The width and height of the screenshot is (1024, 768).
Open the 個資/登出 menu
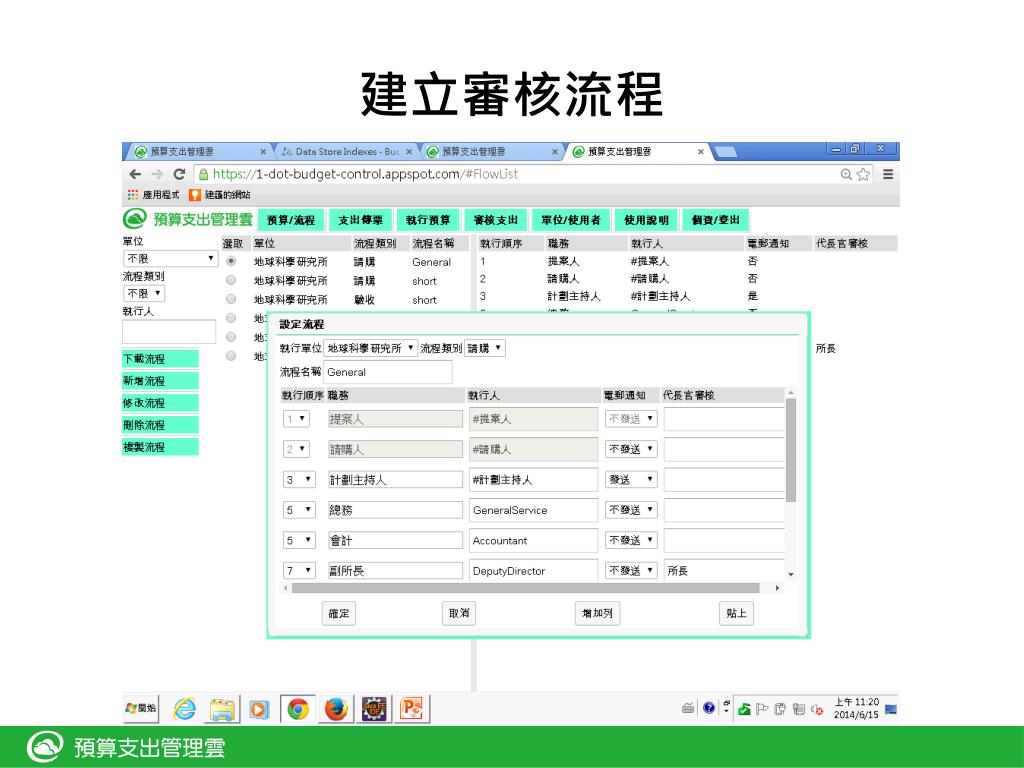click(716, 220)
